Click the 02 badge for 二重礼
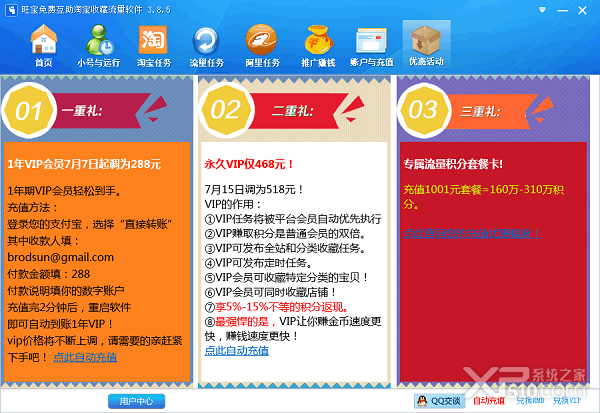The image size is (600, 413). (227, 110)
